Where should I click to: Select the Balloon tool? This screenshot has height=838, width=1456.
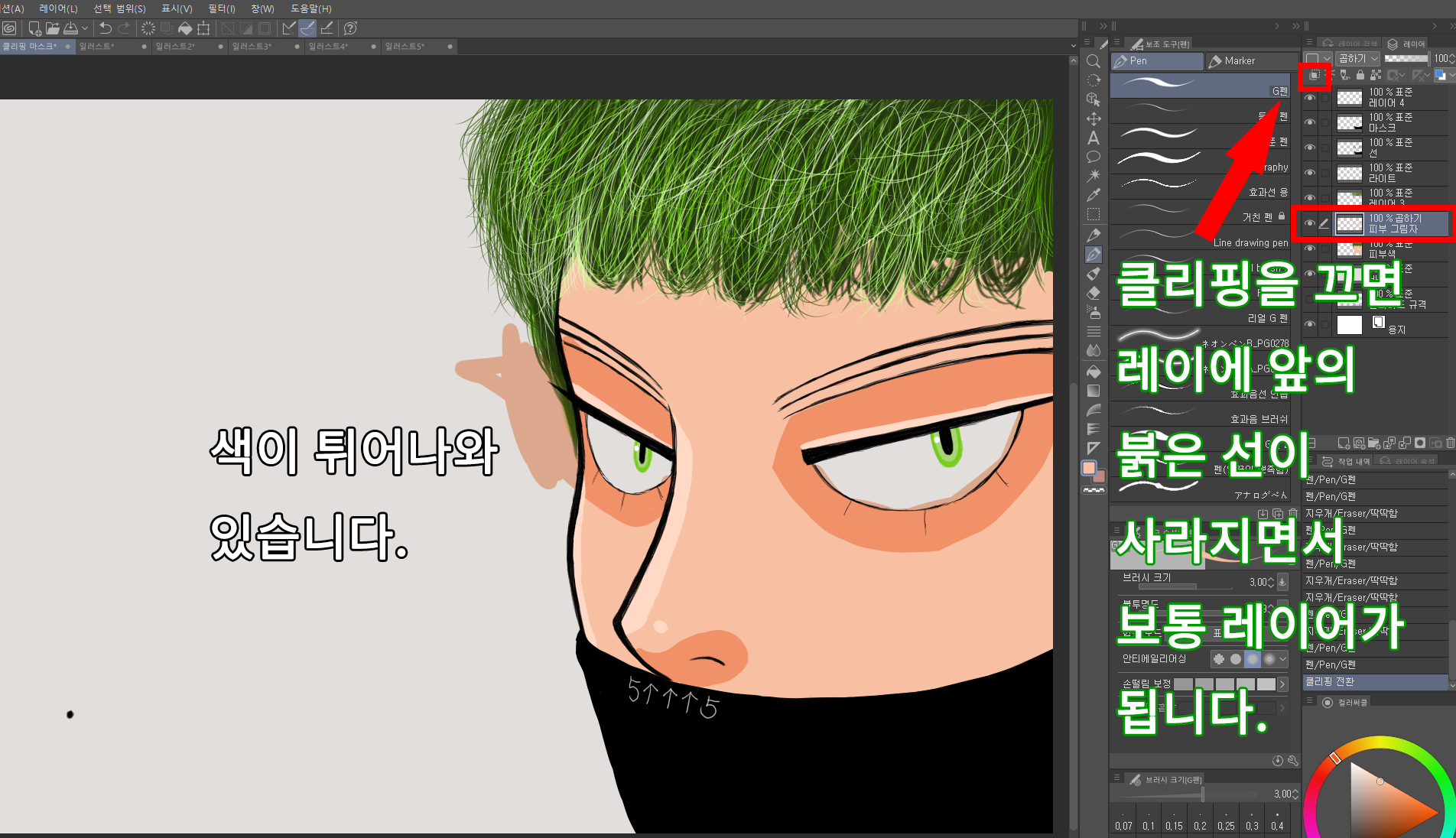click(x=1094, y=157)
